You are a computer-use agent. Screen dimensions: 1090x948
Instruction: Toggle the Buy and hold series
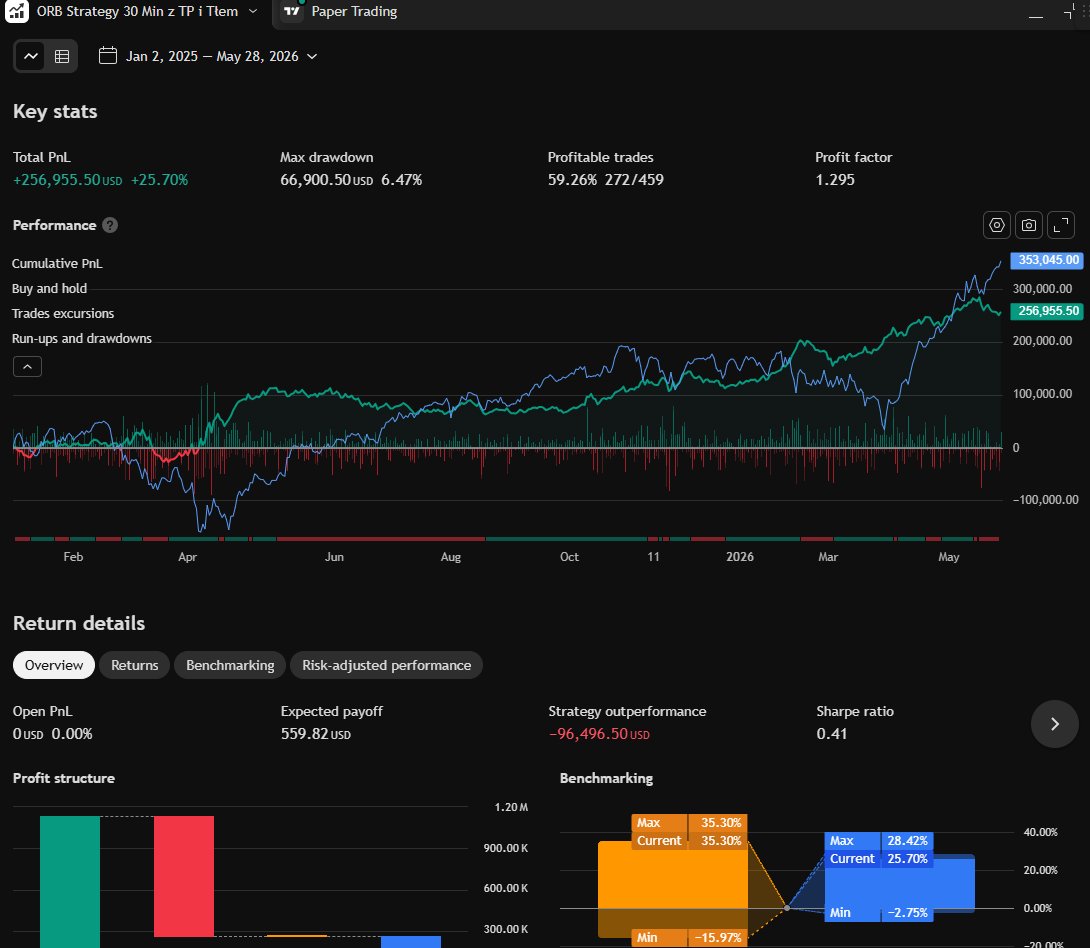(x=49, y=288)
